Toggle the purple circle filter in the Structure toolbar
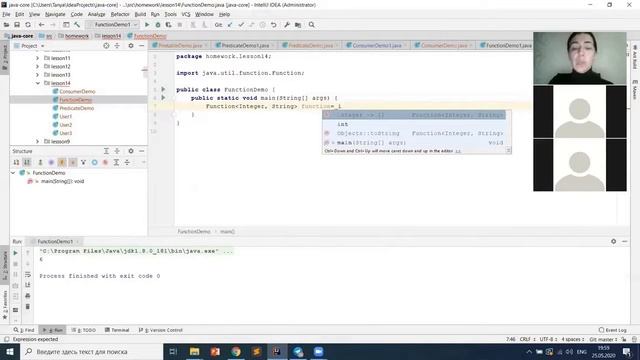 [x=51, y=162]
